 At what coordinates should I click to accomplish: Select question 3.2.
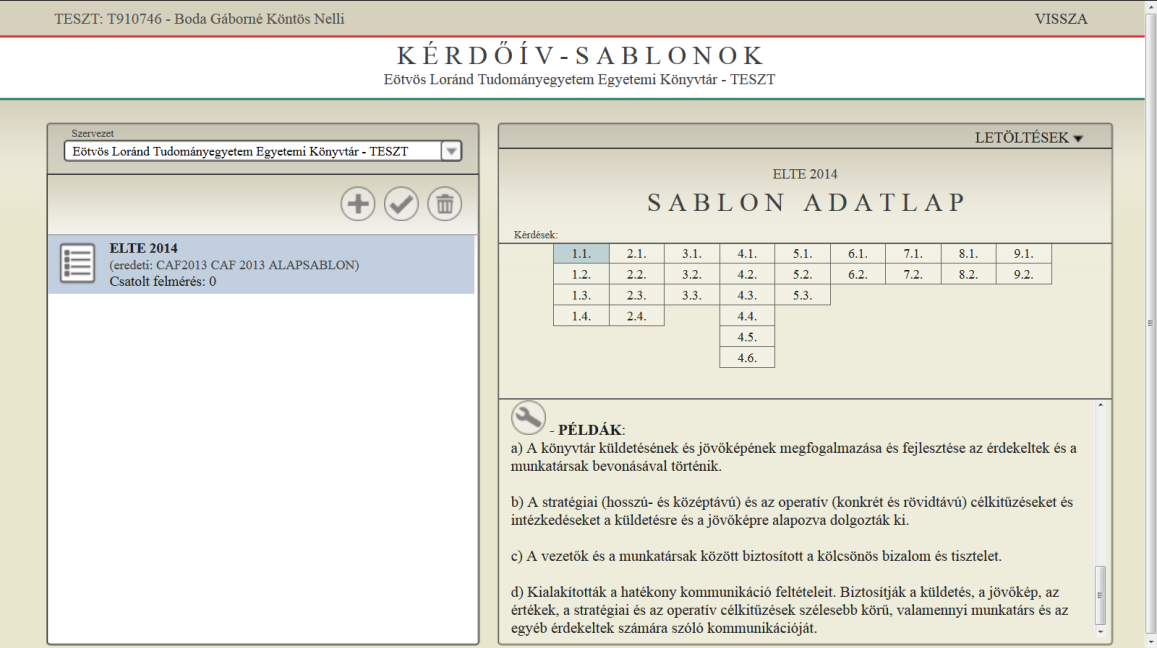click(x=692, y=275)
